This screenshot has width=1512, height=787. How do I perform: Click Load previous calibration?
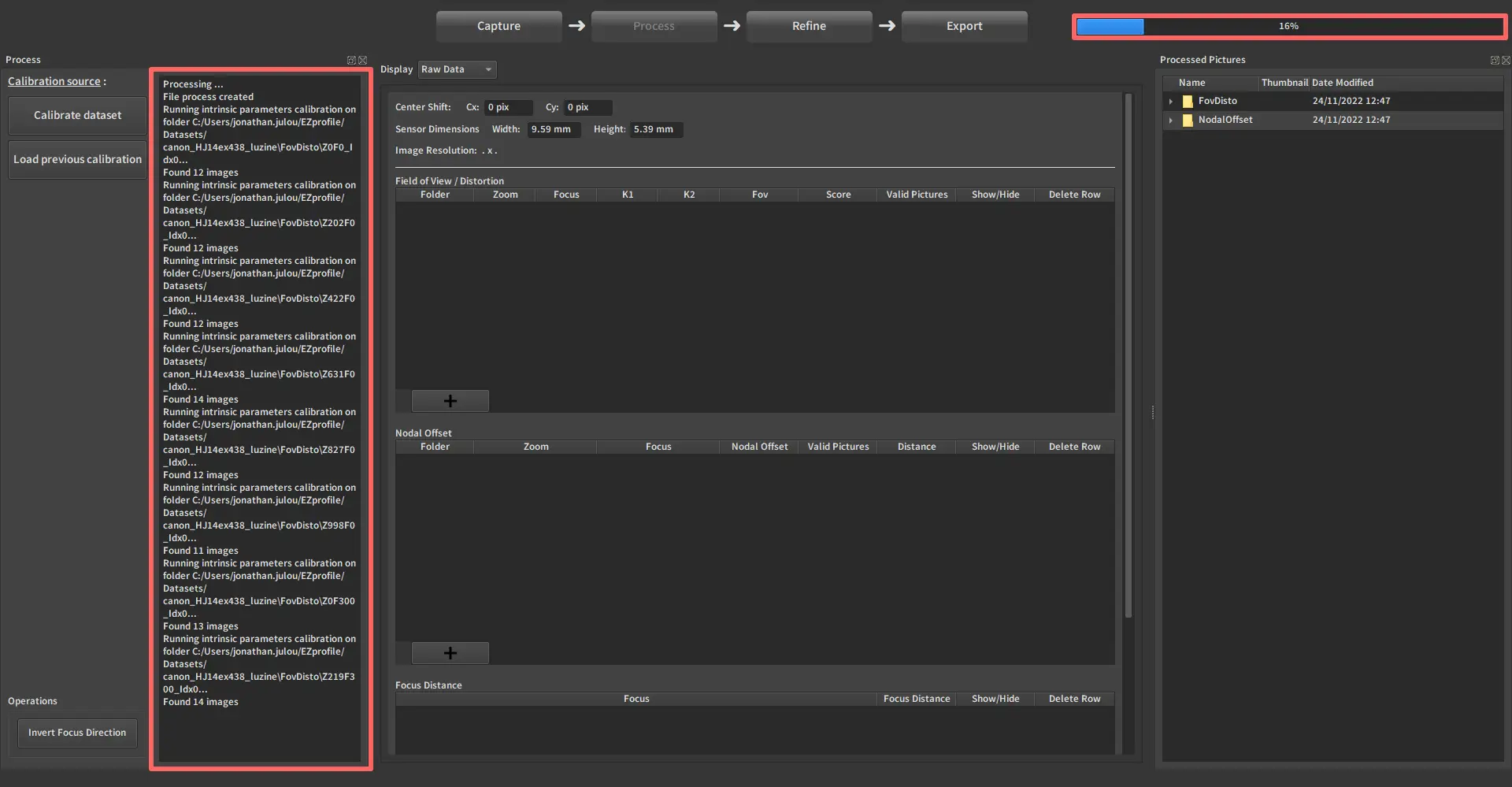pos(77,159)
